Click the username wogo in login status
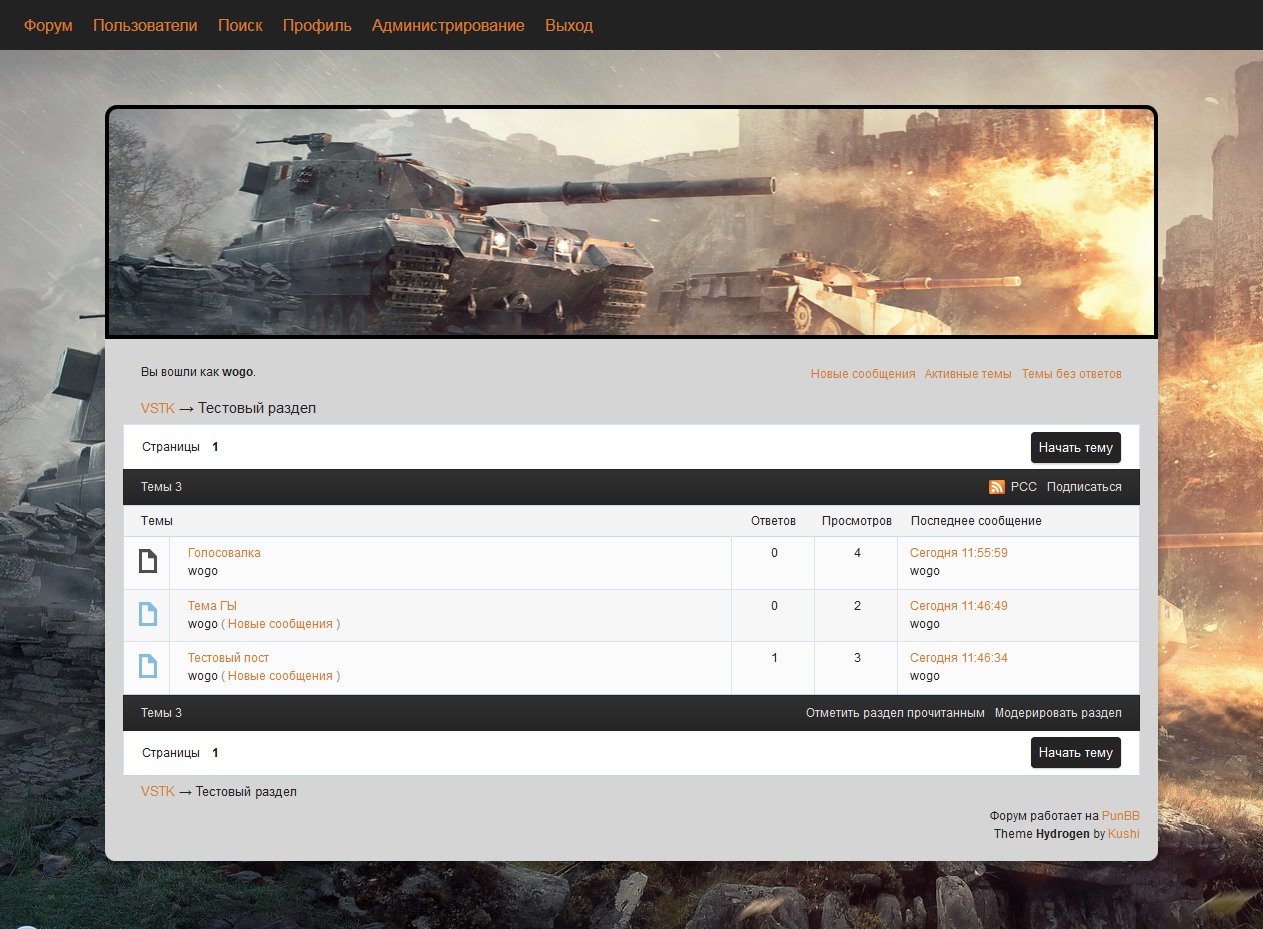Screen dimensions: 1263x929 [237, 372]
